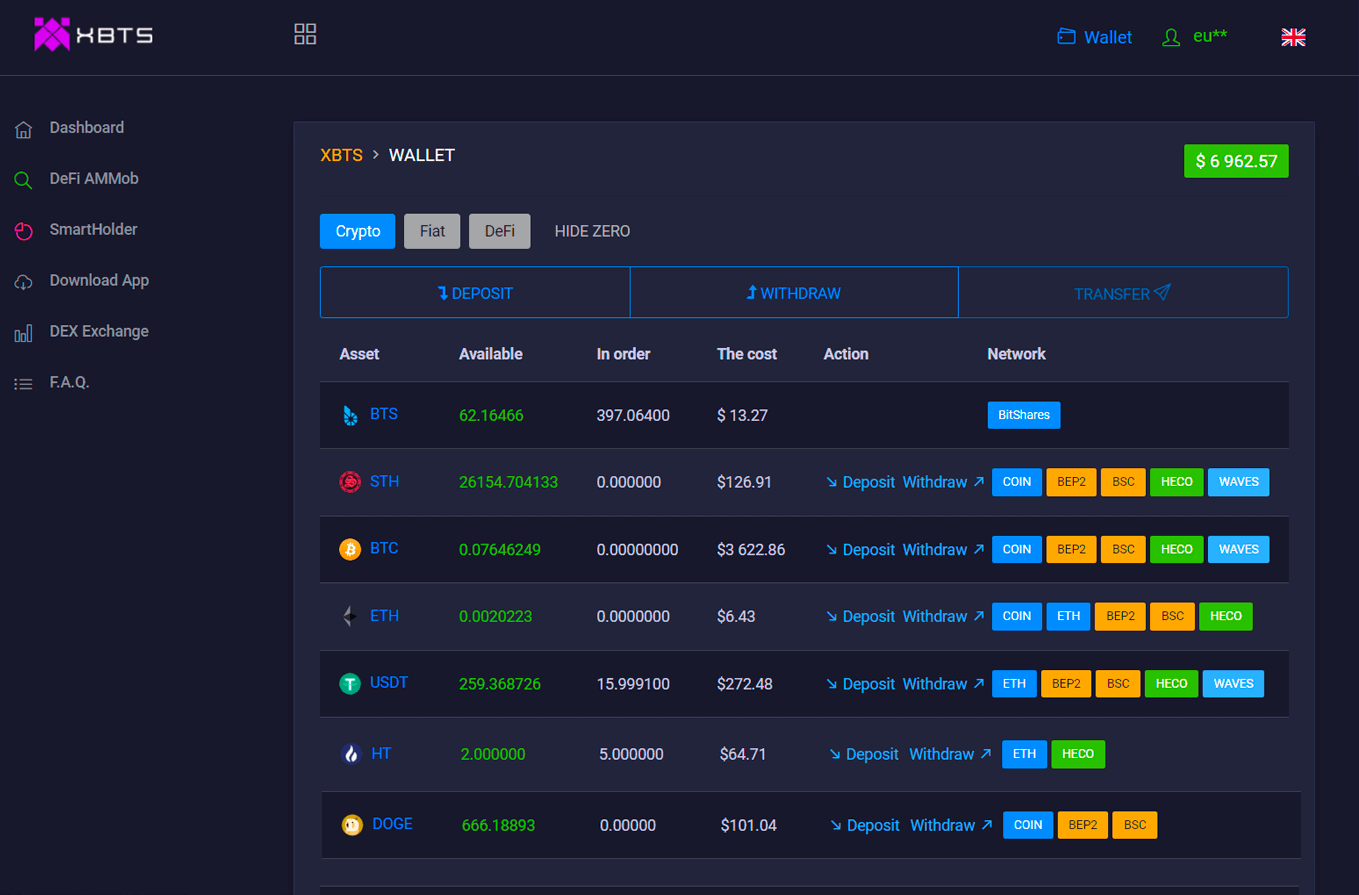Open the apps grid icon
1359x895 pixels.
coord(305,34)
